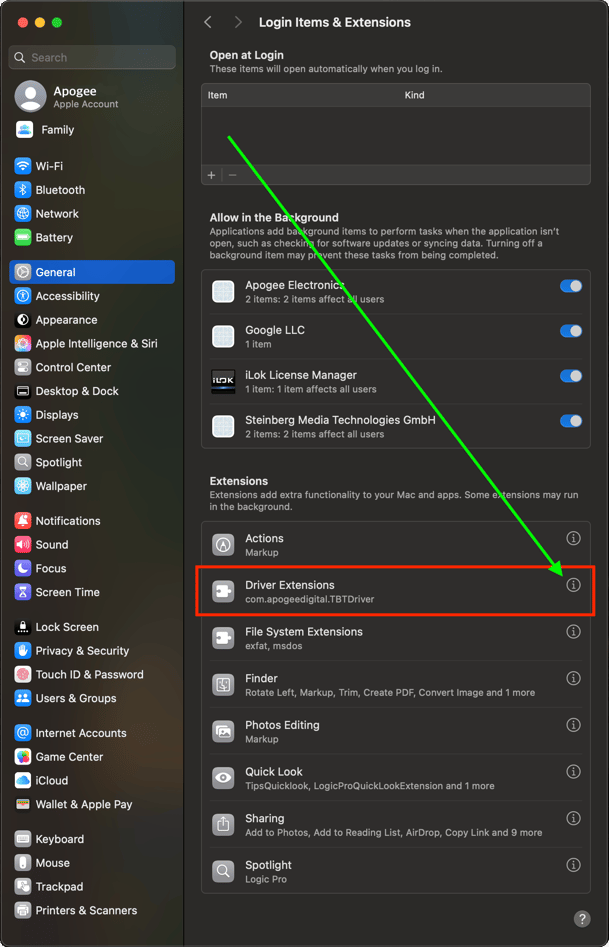609x947 pixels.
Task: Focus the Search field in sidebar
Action: coord(92,57)
